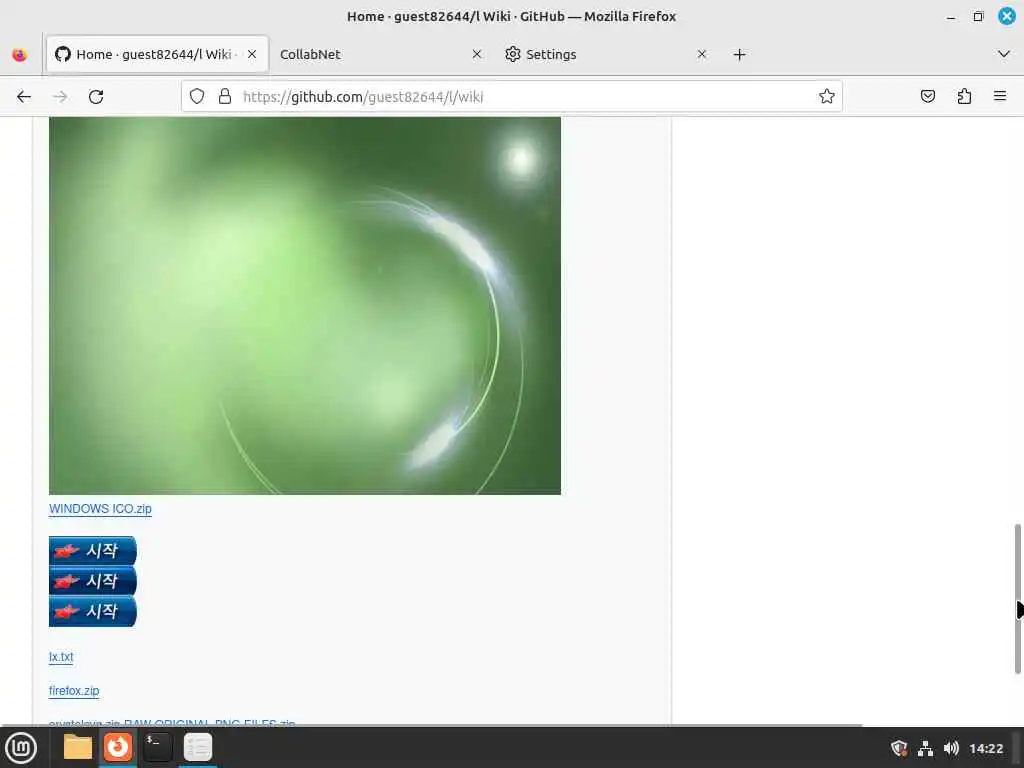Launch the terminal from taskbar
The width and height of the screenshot is (1024, 768).
(x=157, y=747)
